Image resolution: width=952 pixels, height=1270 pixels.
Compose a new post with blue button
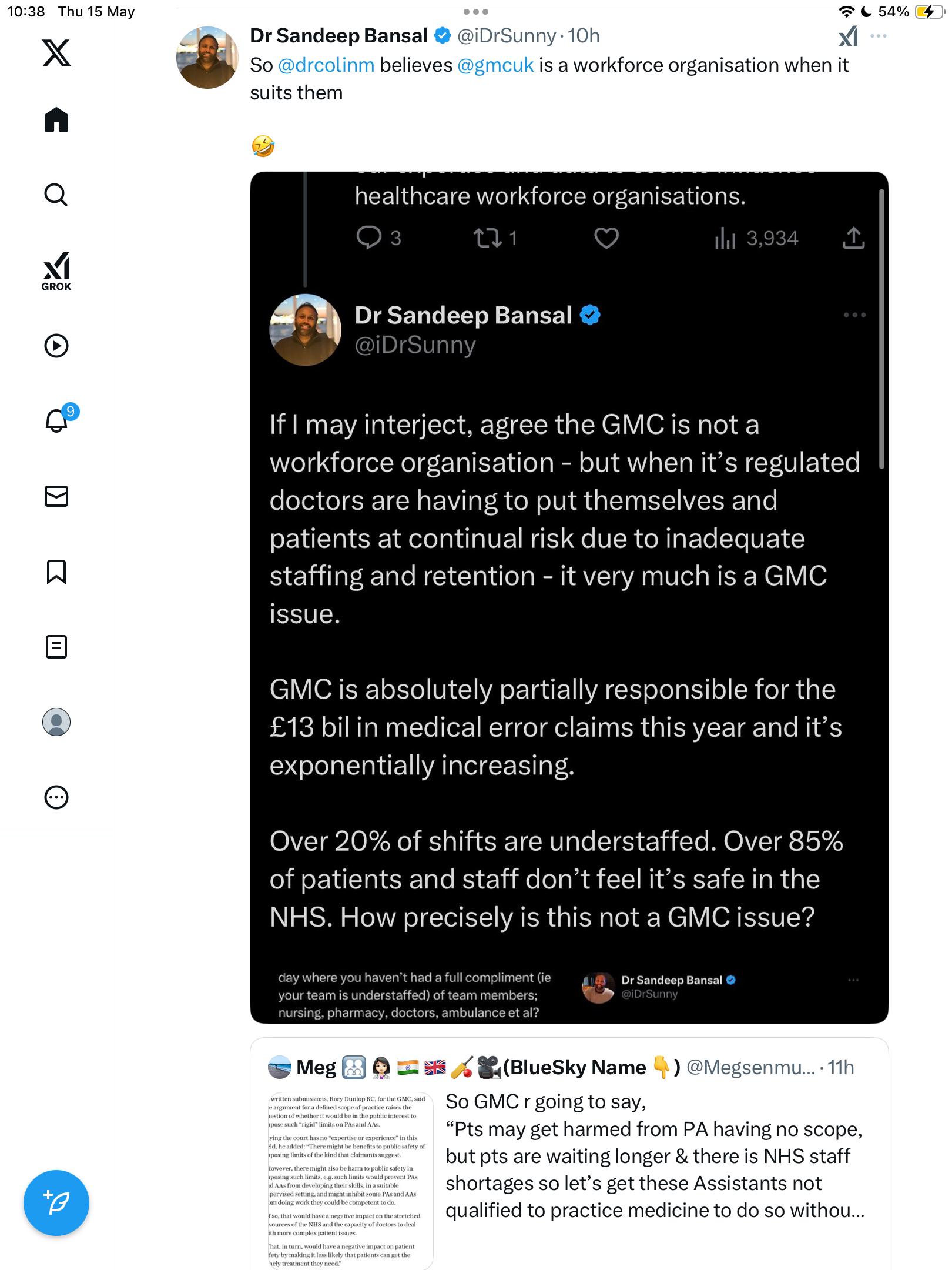click(x=56, y=1203)
